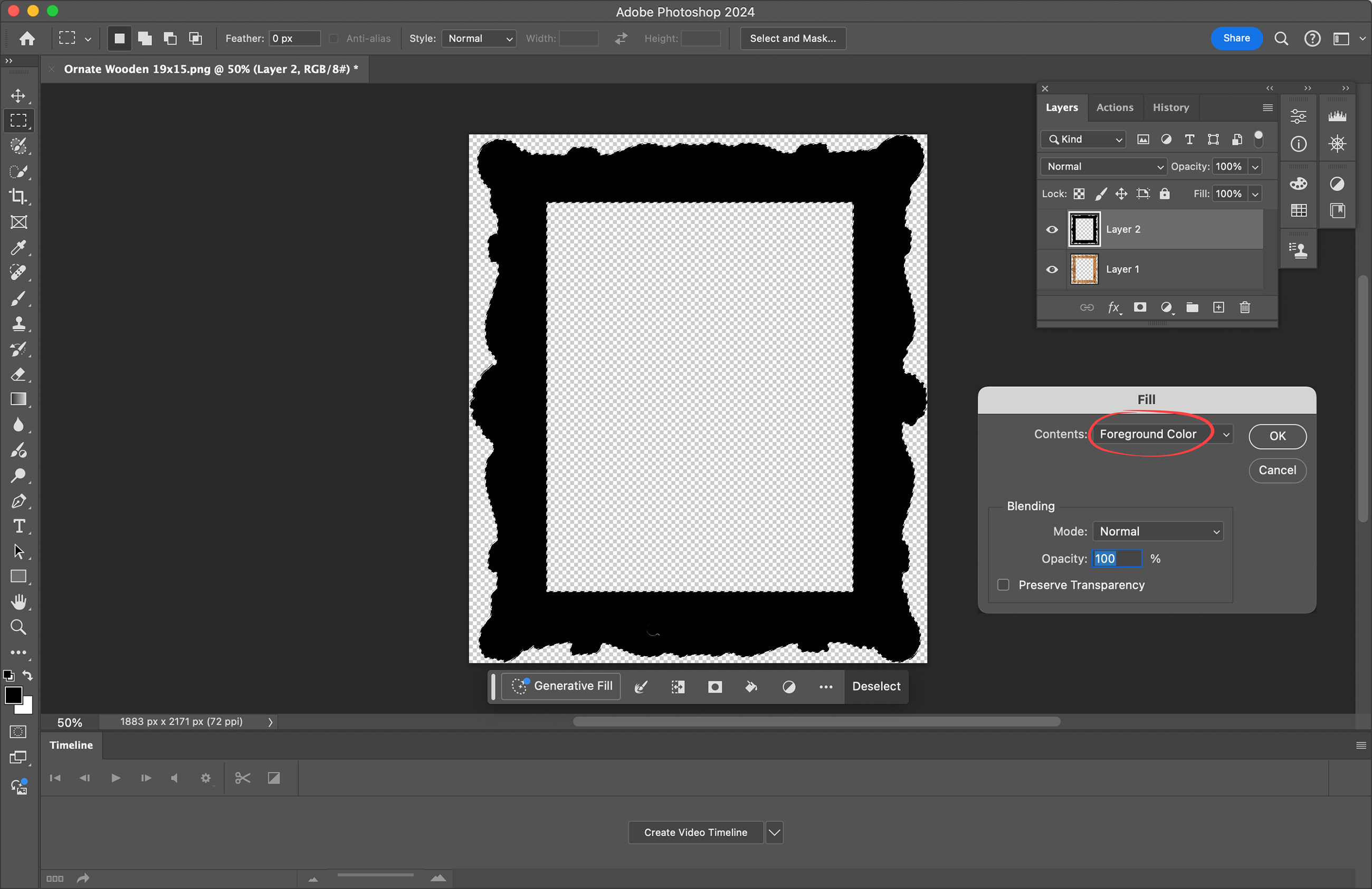This screenshot has height=889, width=1372.
Task: Select the Zoom tool in toolbar
Action: point(18,627)
